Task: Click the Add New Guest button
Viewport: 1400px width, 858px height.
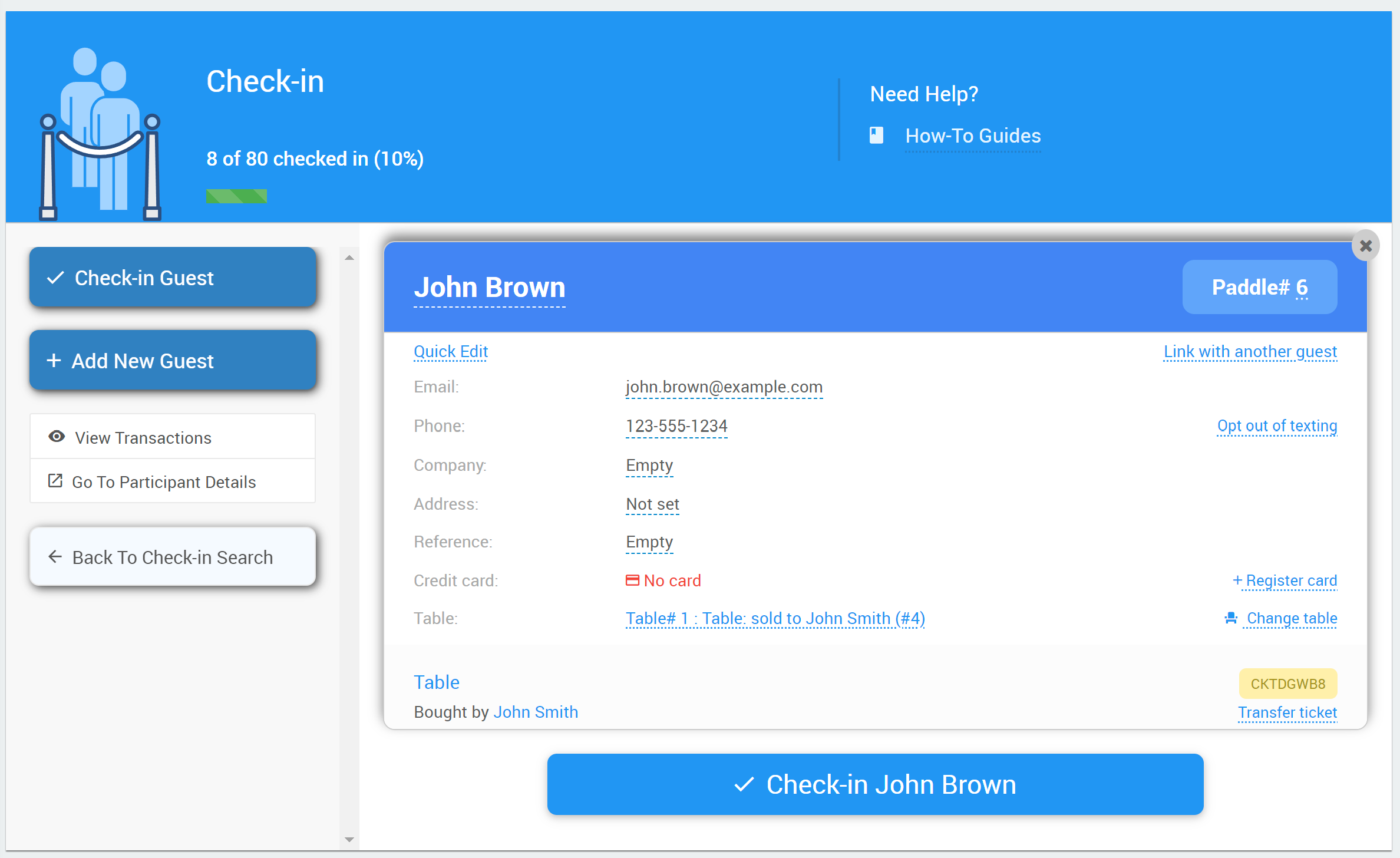Action: [173, 361]
